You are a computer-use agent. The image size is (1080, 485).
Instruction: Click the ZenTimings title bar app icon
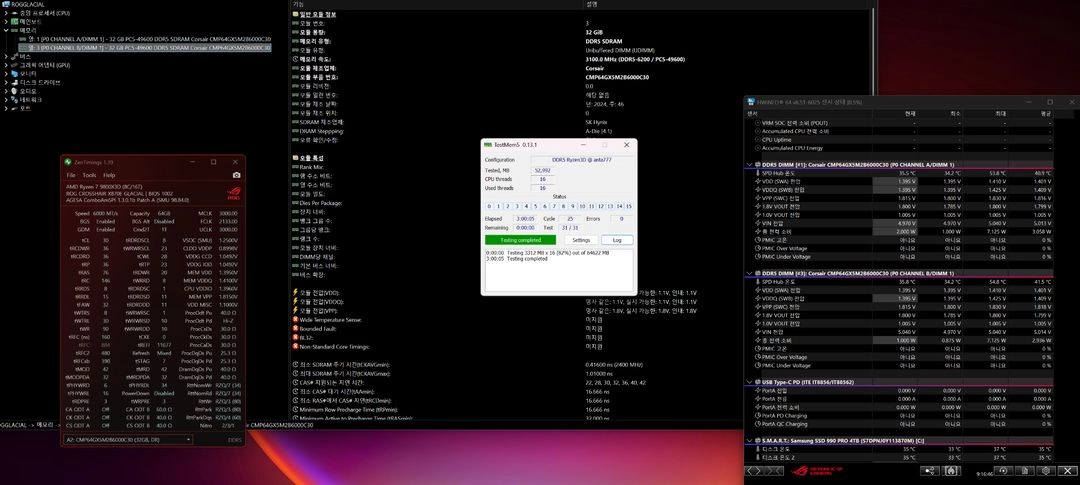[x=68, y=162]
